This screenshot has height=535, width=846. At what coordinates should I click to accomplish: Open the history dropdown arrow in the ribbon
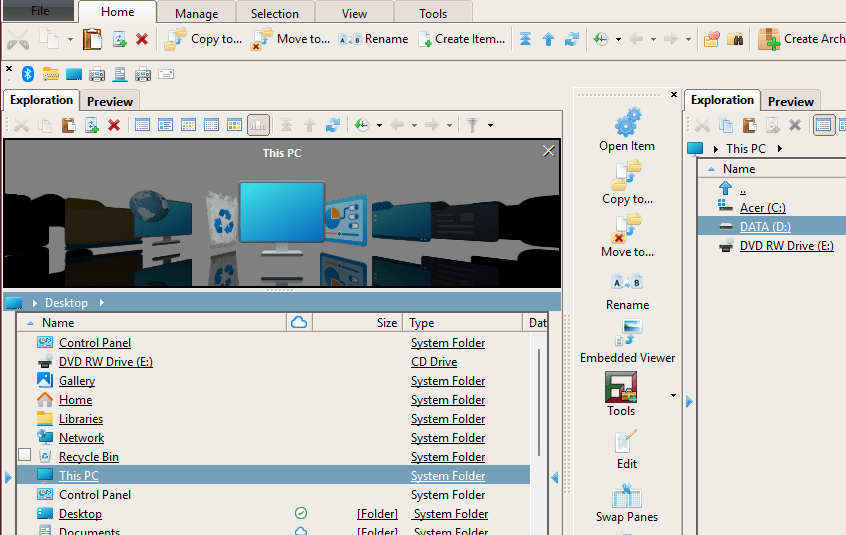(618, 40)
